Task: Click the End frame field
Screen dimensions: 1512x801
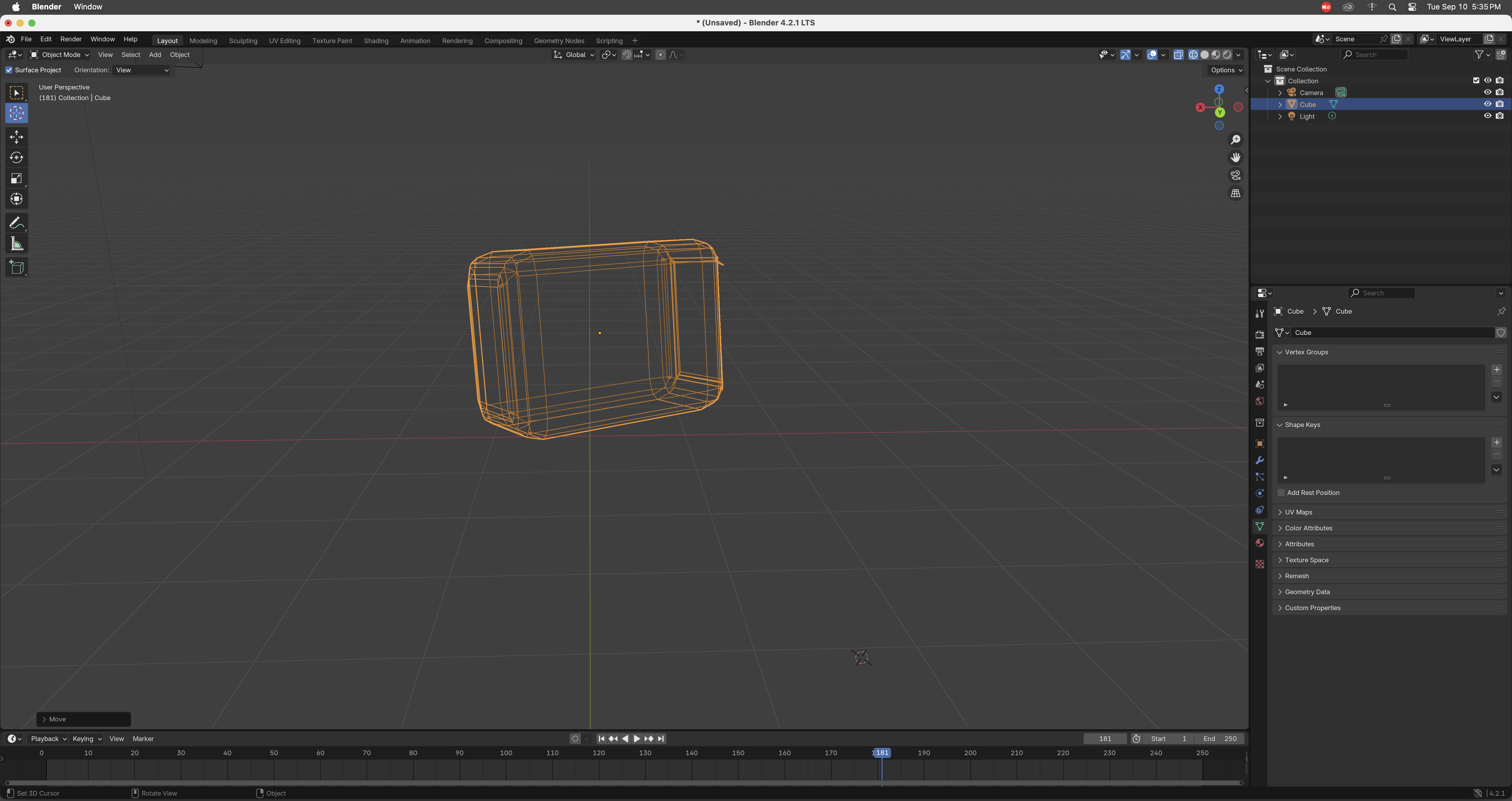Action: point(1220,739)
